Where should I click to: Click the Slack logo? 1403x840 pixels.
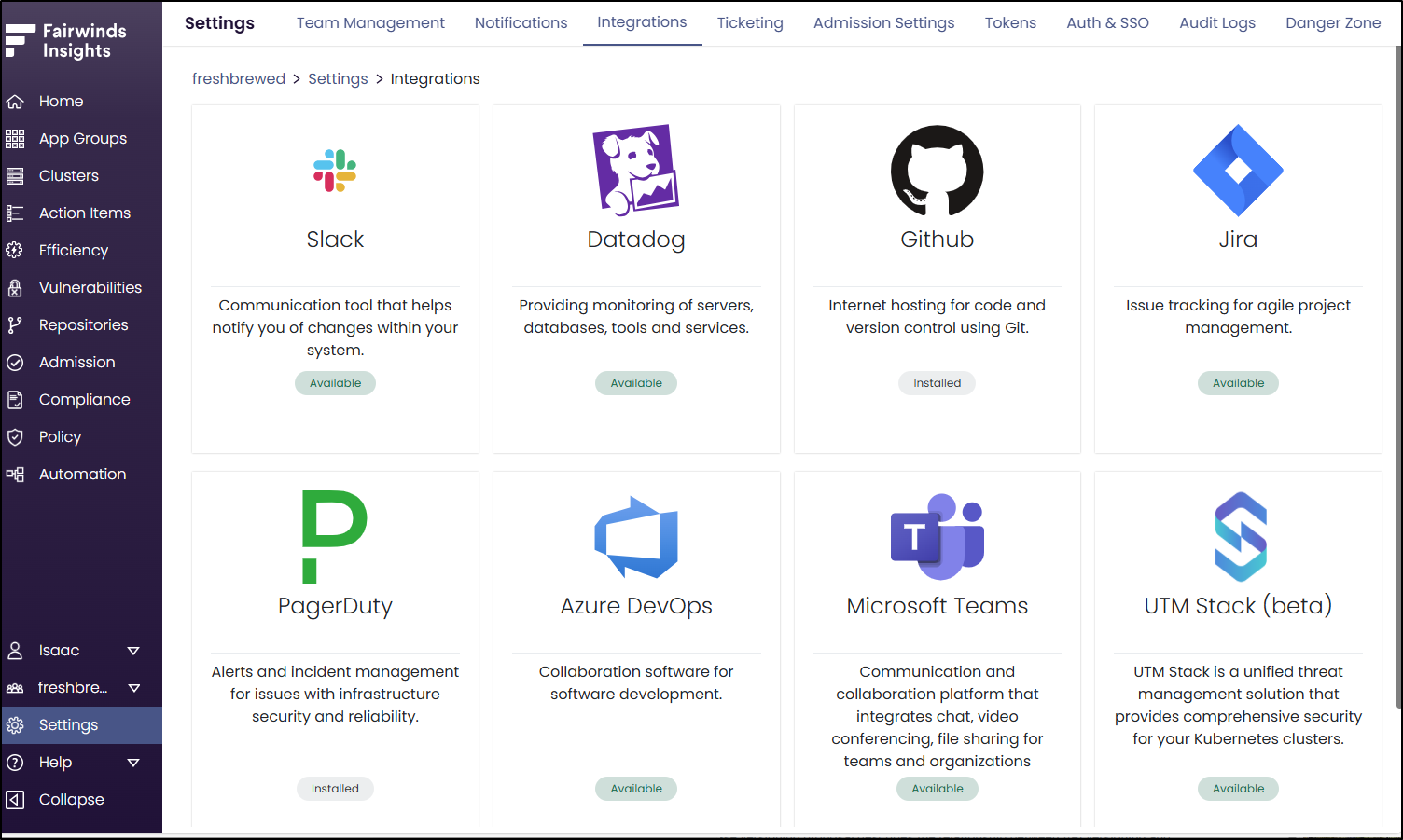tap(335, 171)
